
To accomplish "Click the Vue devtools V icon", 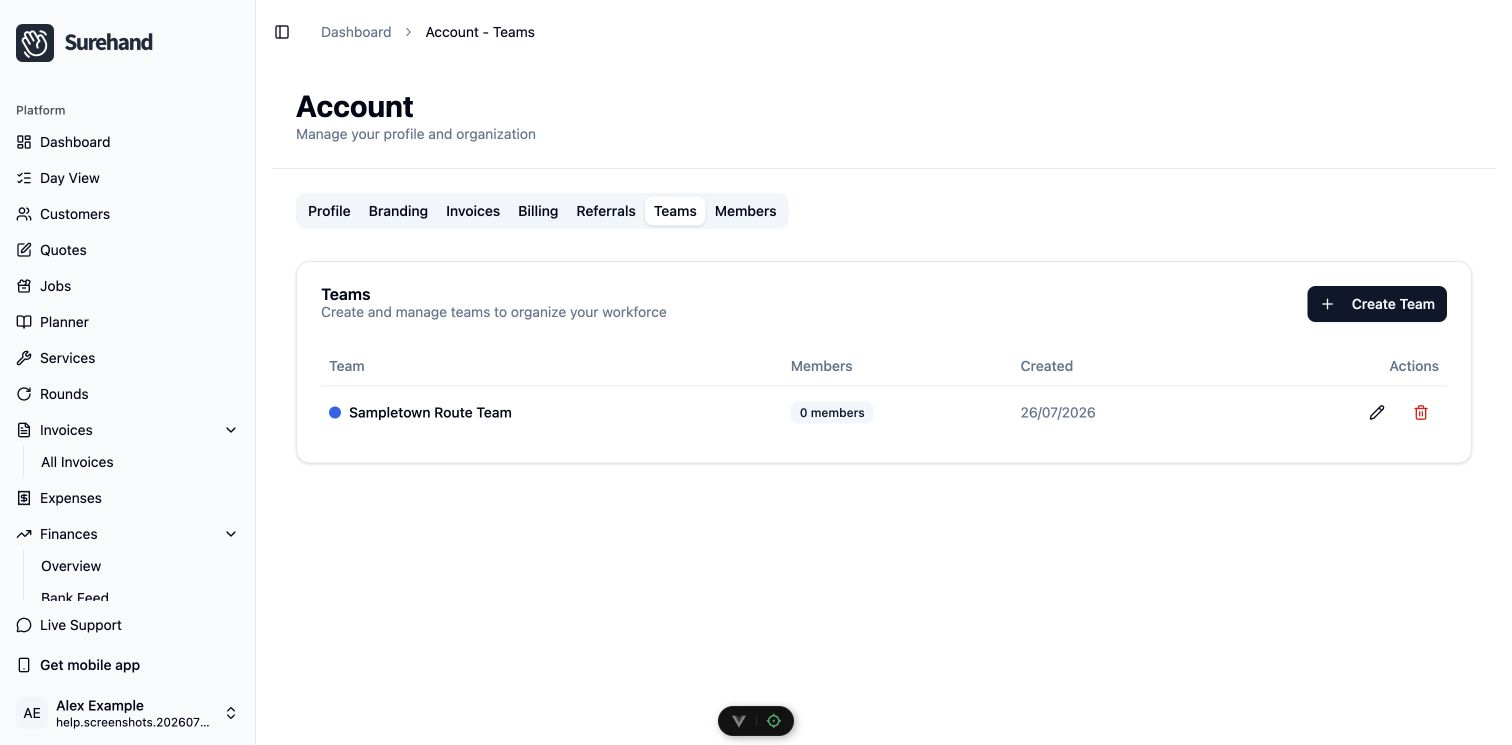I will 739,721.
